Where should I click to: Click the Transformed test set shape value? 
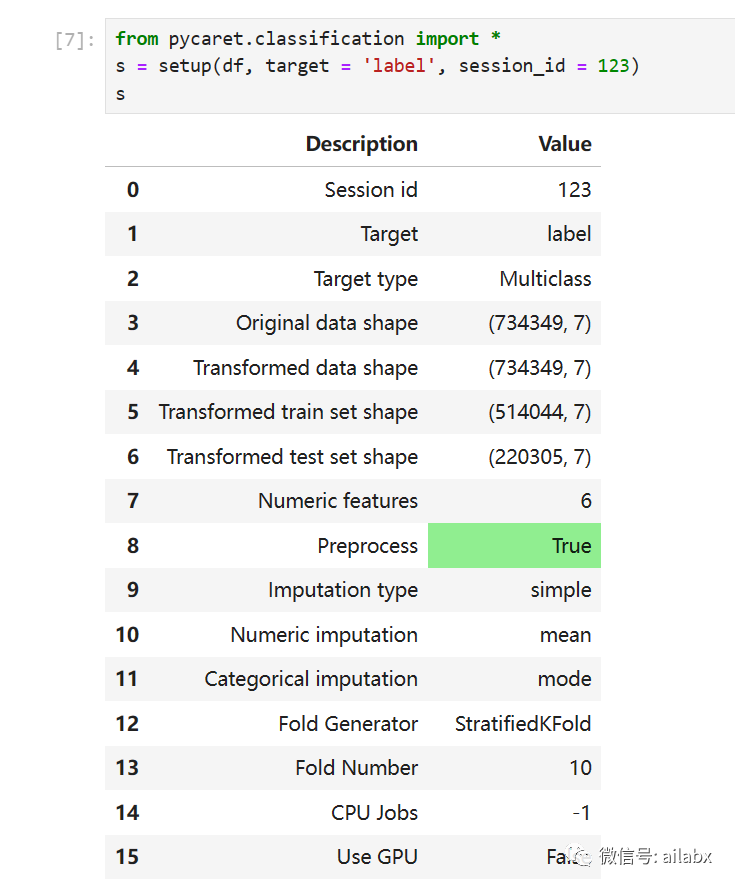pyautogui.click(x=540, y=456)
